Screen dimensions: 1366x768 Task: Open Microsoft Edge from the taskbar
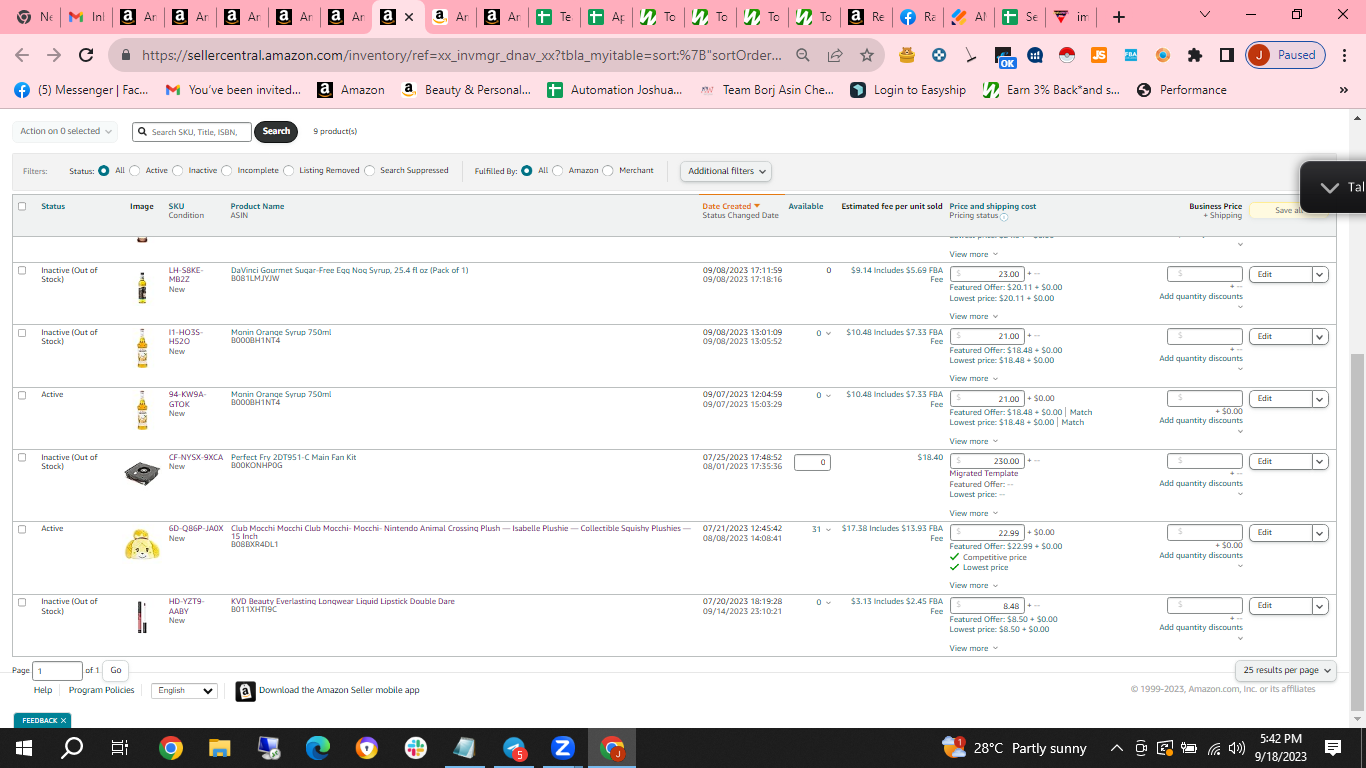pyautogui.click(x=318, y=748)
